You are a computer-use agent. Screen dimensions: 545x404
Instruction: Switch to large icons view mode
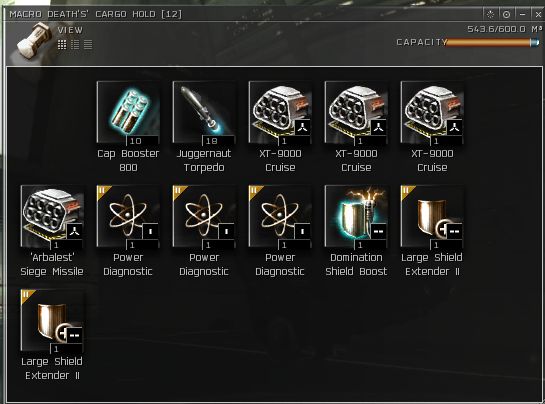click(62, 45)
